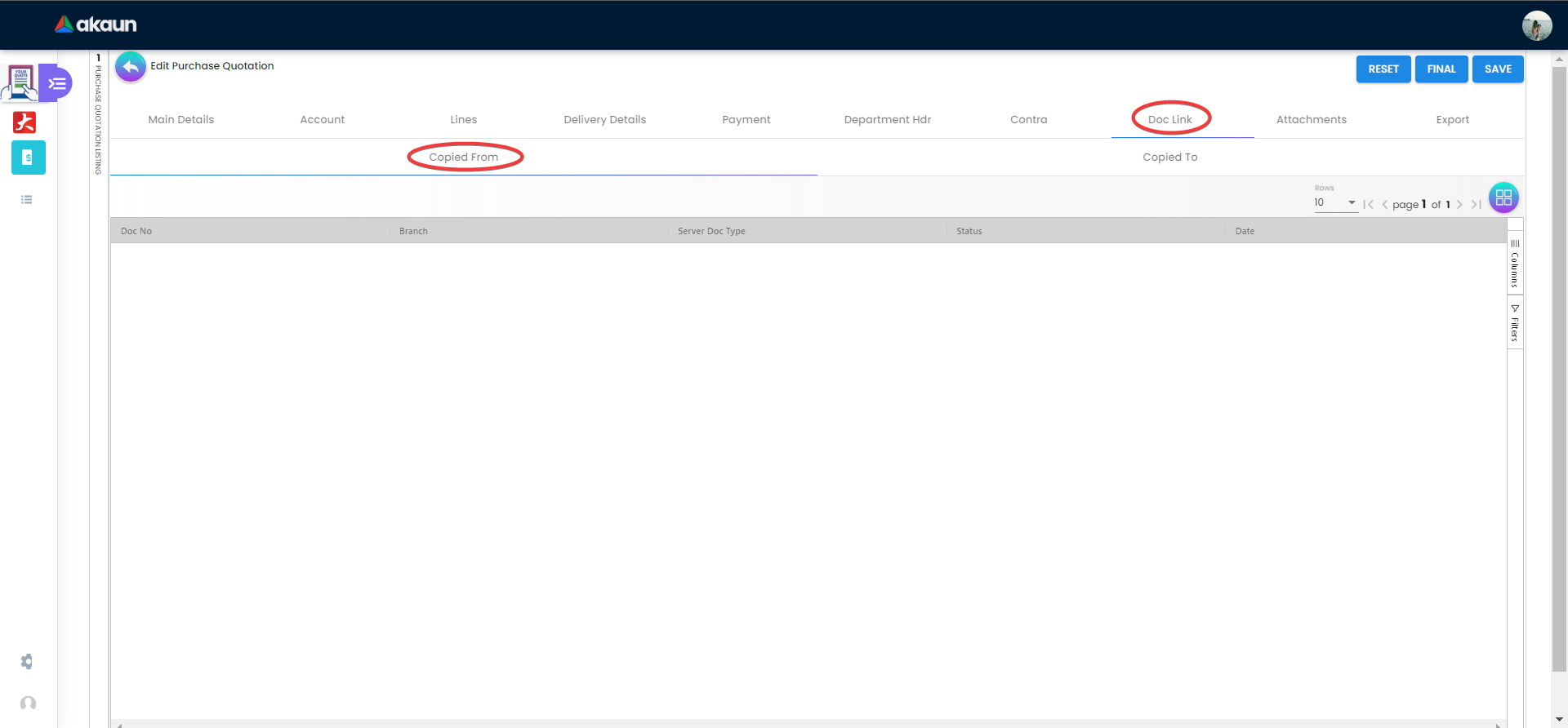Select the Copied To sub-tab

pos(1170,157)
